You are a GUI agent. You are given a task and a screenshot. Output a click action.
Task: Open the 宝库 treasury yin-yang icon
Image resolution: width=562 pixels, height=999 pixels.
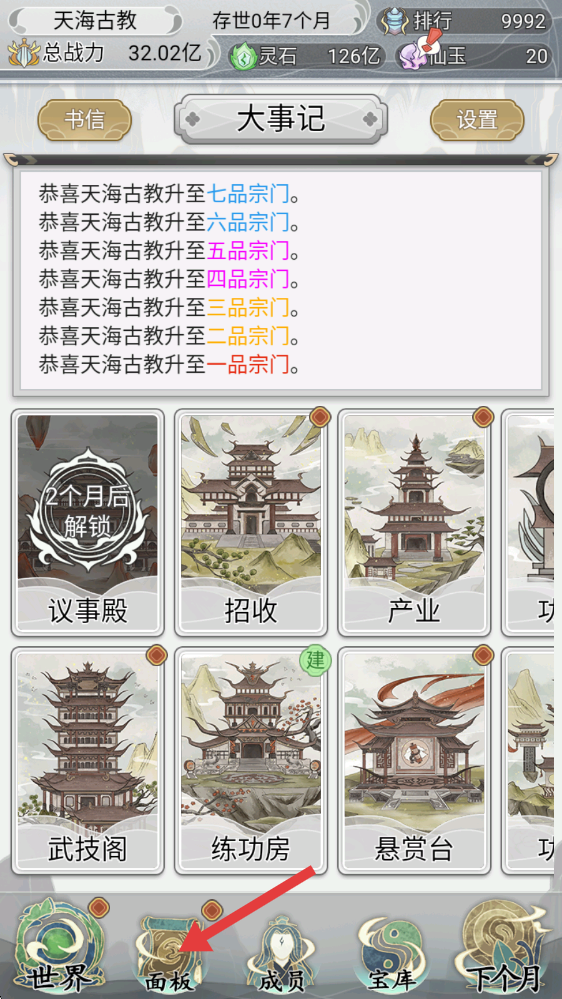pyautogui.click(x=387, y=954)
